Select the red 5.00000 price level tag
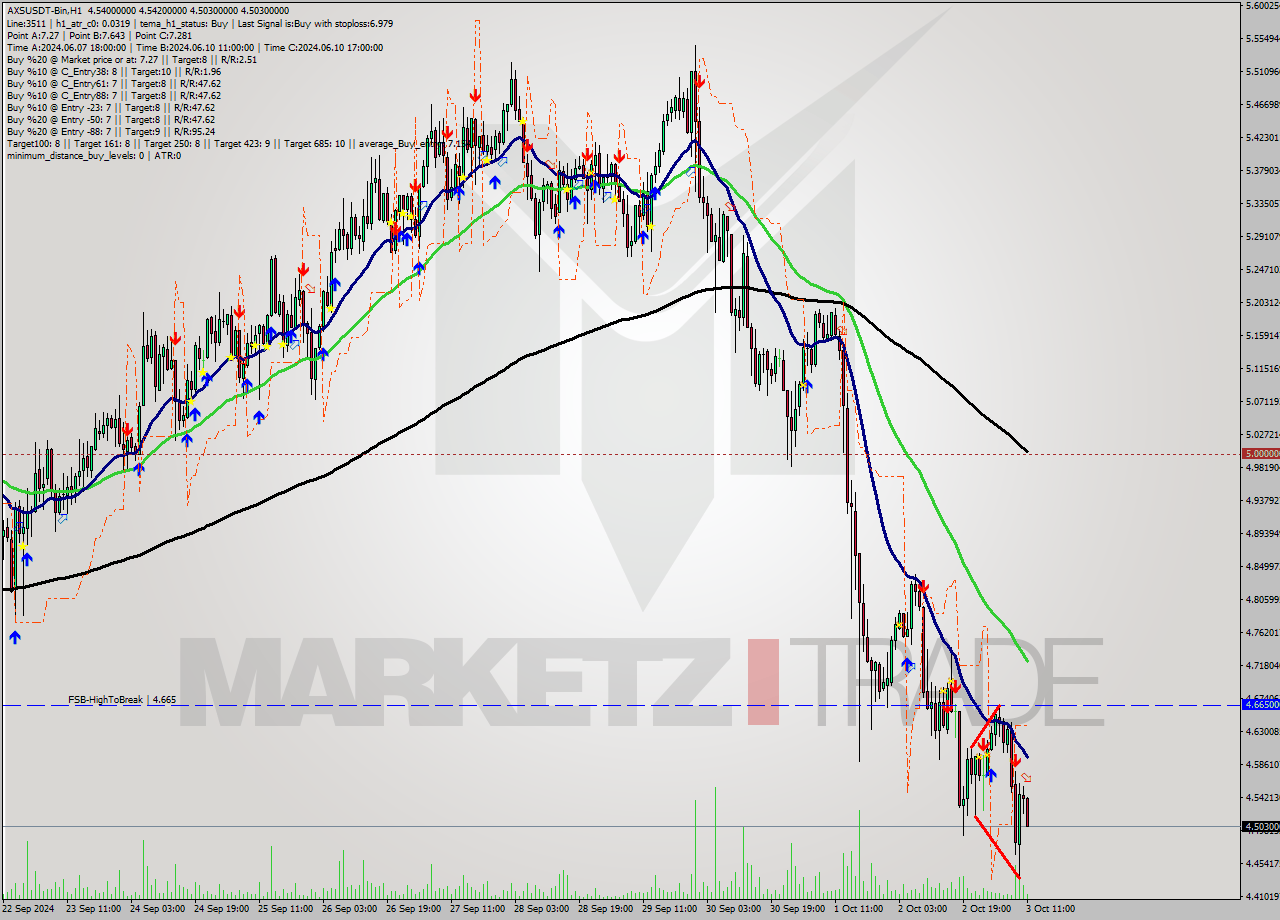 pyautogui.click(x=1260, y=454)
